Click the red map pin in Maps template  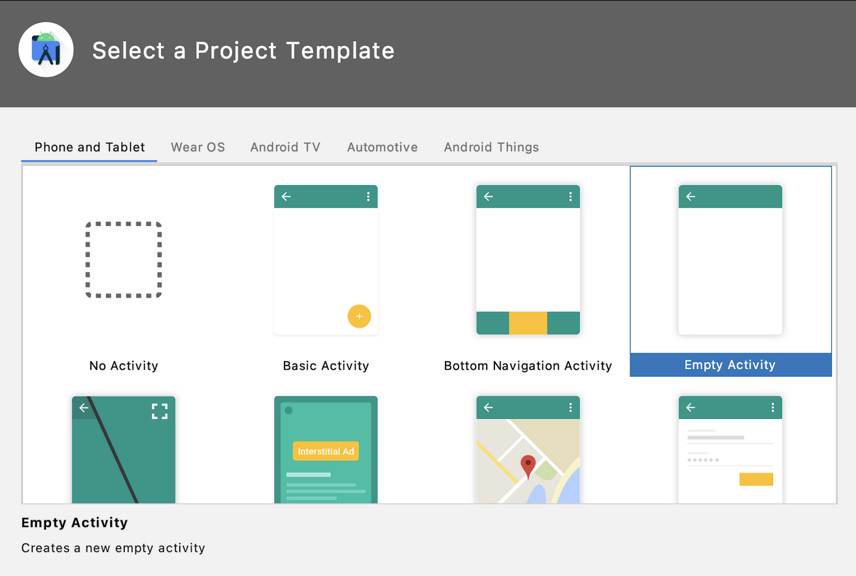pos(528,465)
